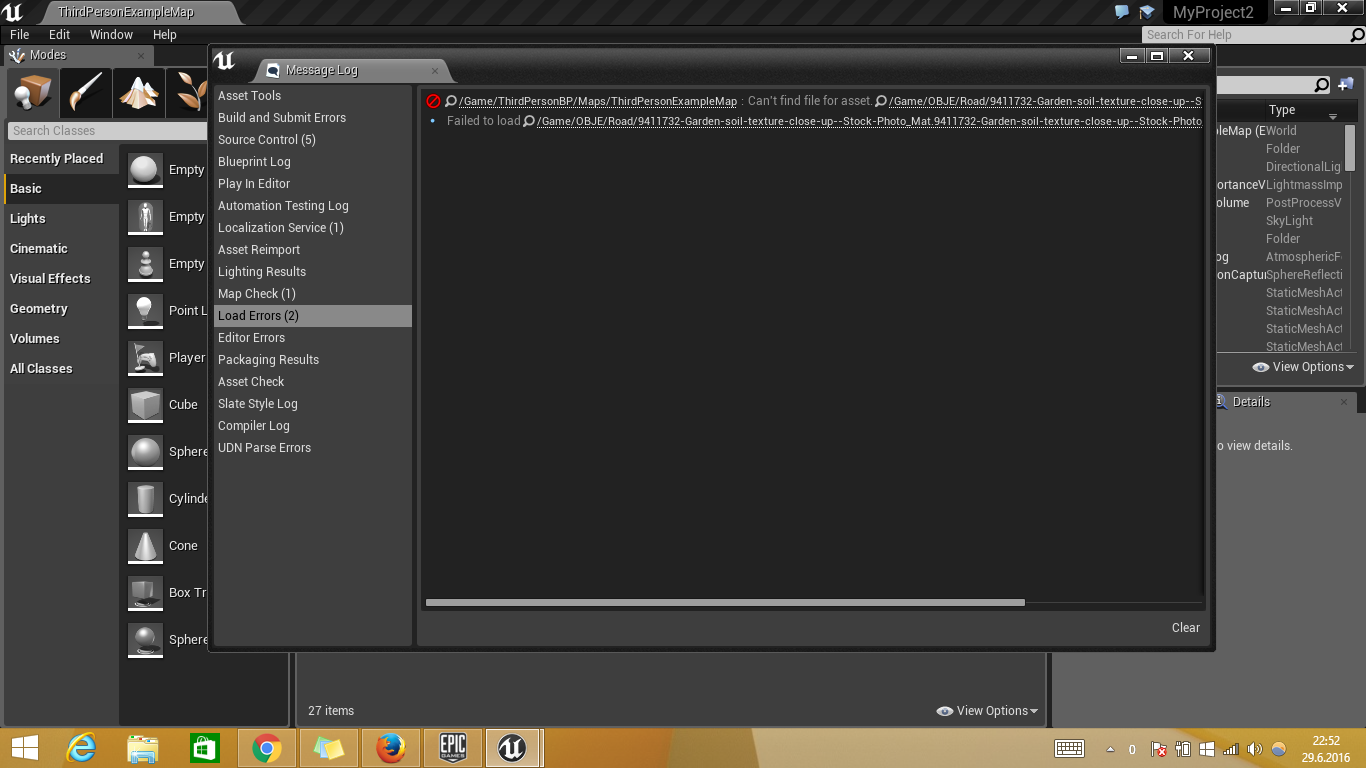Click the chat bubble icon near MyProject2
1366x768 pixels.
click(1122, 12)
